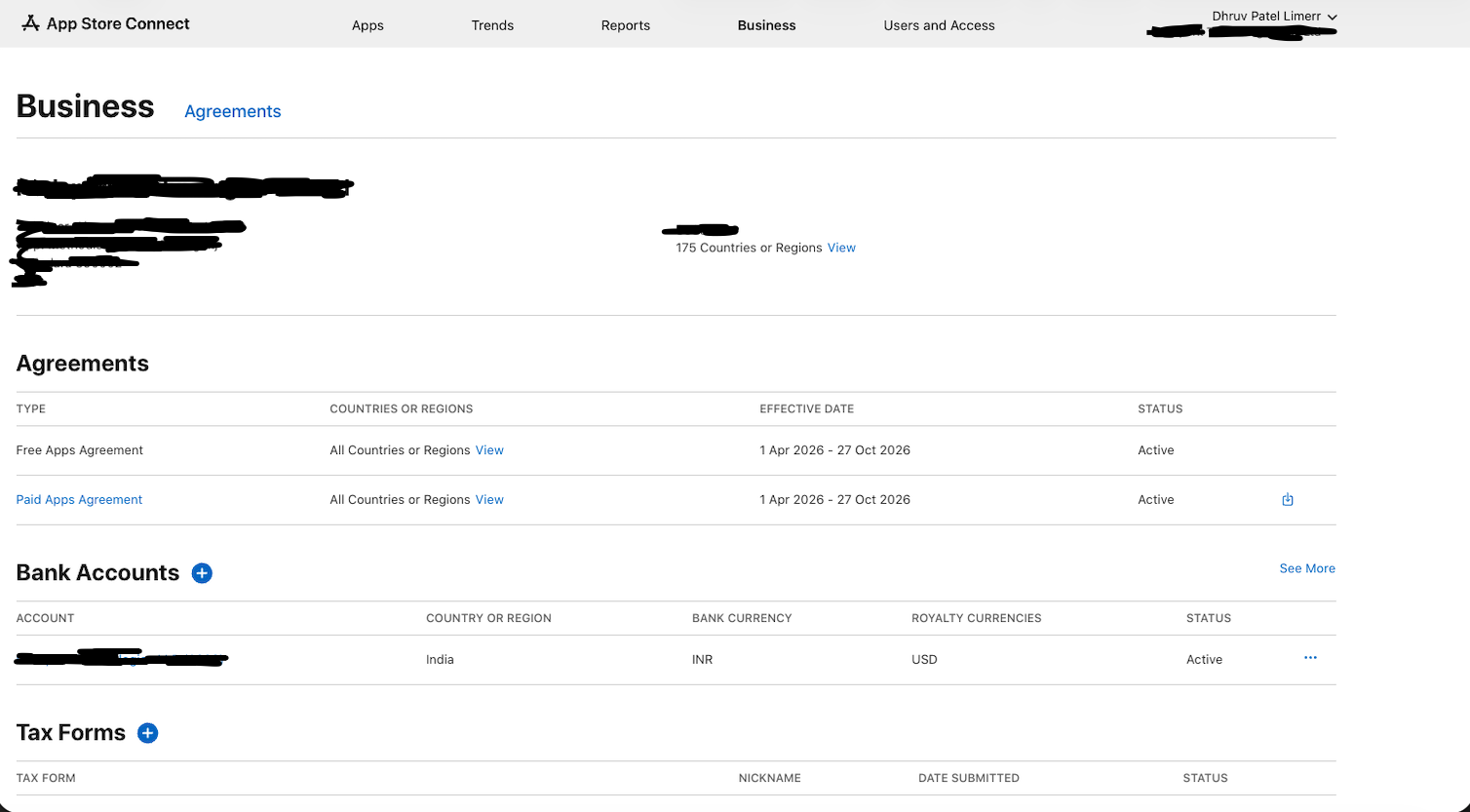The width and height of the screenshot is (1470, 812).
Task: Click See More for bank accounts
Action: [x=1306, y=568]
